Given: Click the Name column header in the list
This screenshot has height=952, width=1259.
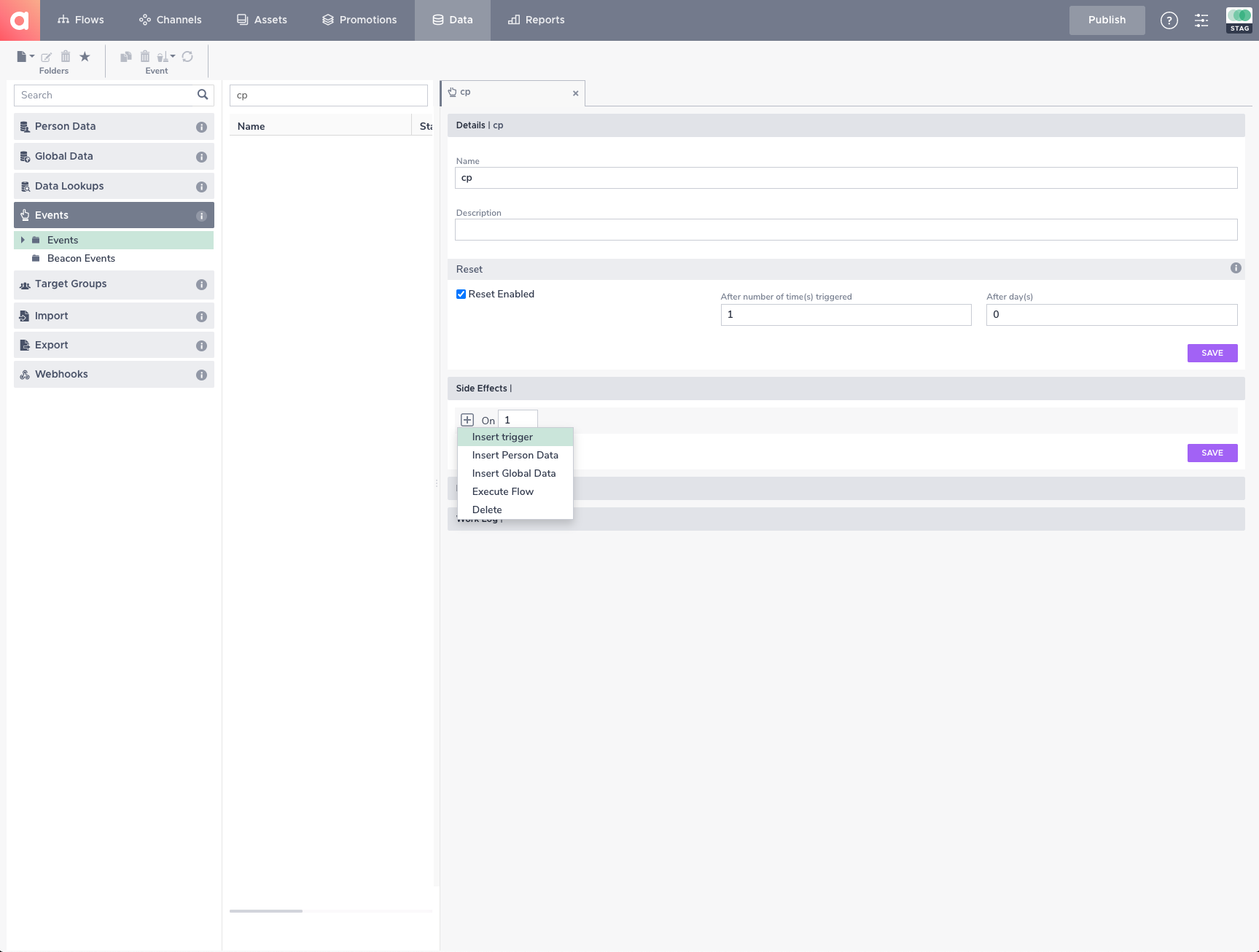Looking at the screenshot, I should [321, 126].
